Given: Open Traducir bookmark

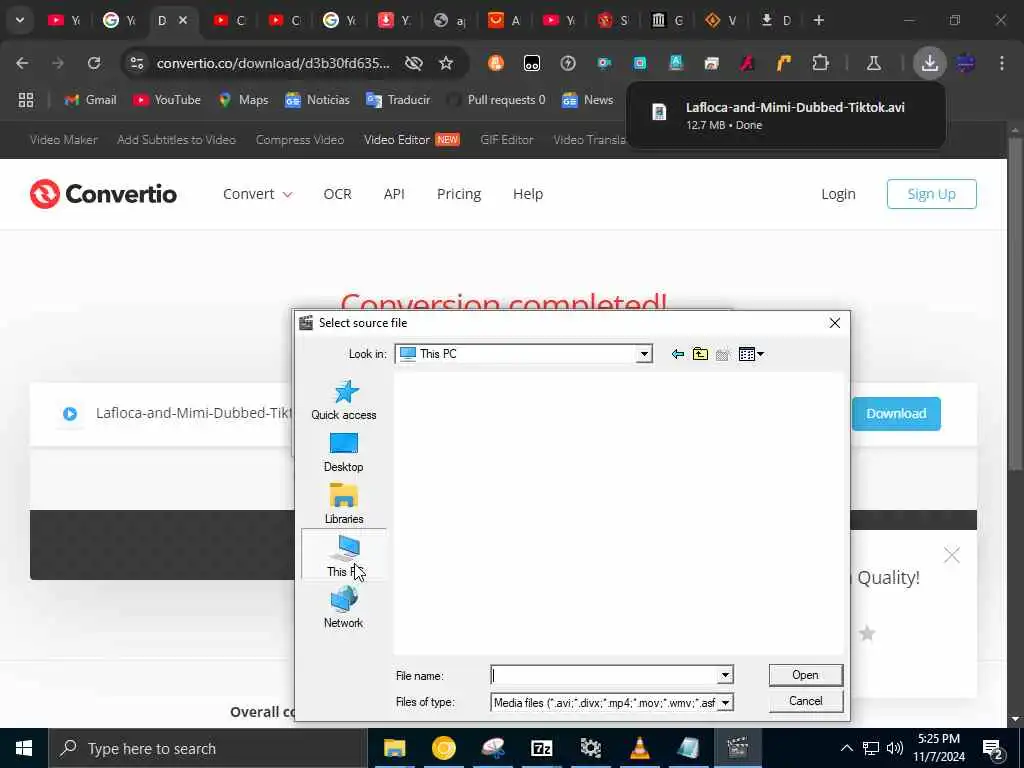Looking at the screenshot, I should tap(398, 100).
